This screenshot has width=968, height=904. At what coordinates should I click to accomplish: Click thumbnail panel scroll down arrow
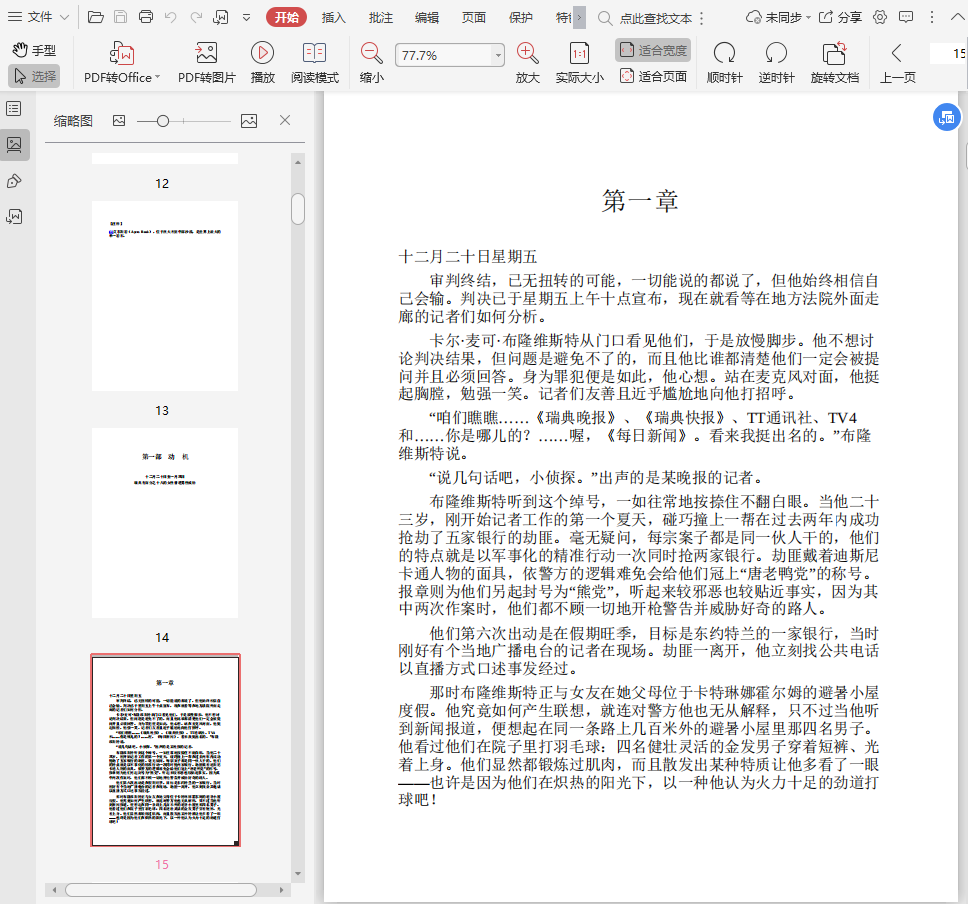(x=298, y=874)
